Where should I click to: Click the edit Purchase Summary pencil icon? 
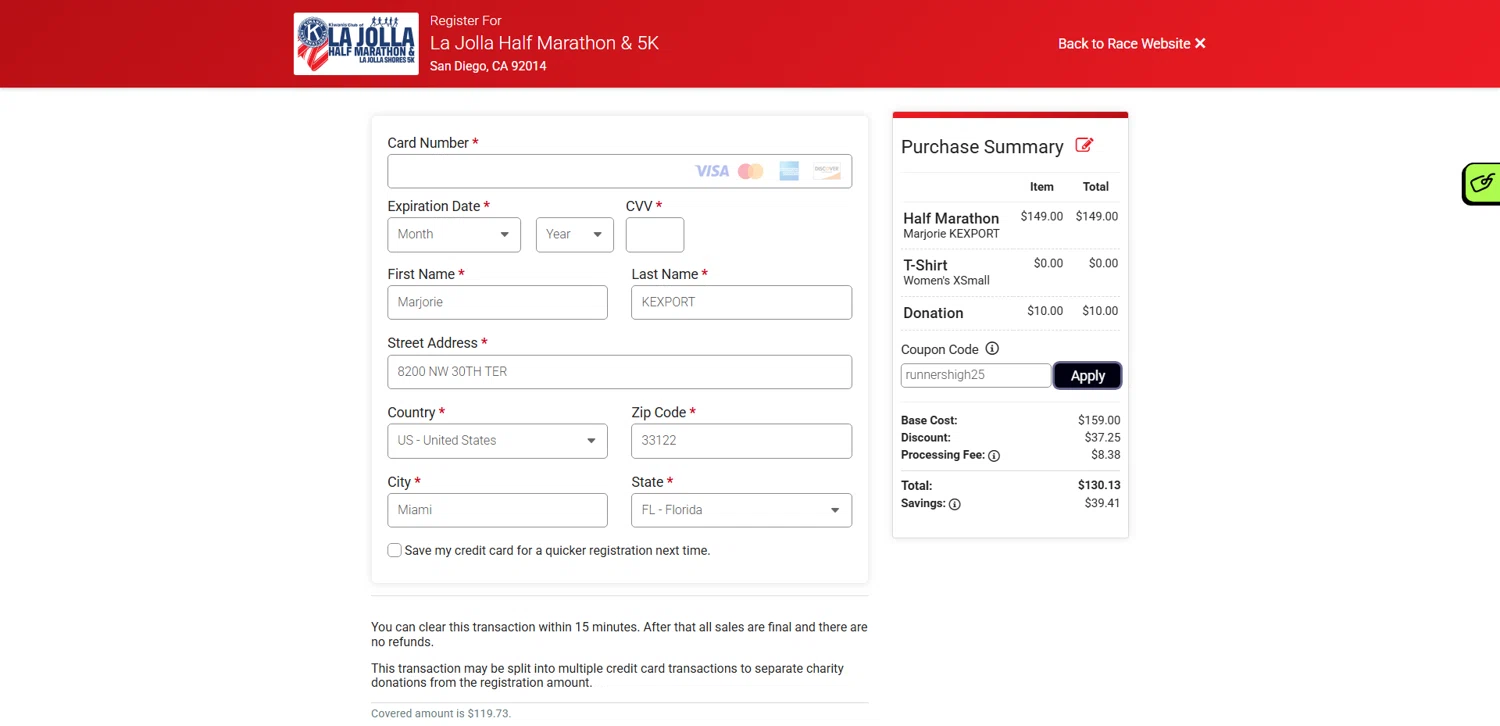coord(1084,146)
